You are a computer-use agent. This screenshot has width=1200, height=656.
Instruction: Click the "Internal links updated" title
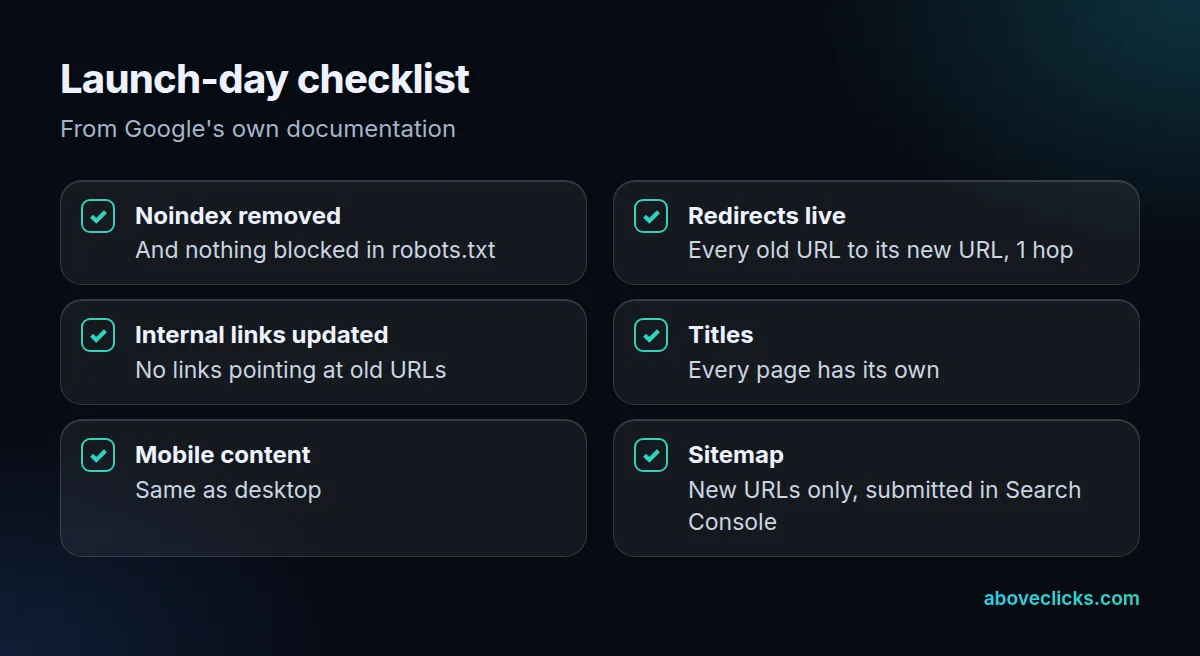coord(262,335)
